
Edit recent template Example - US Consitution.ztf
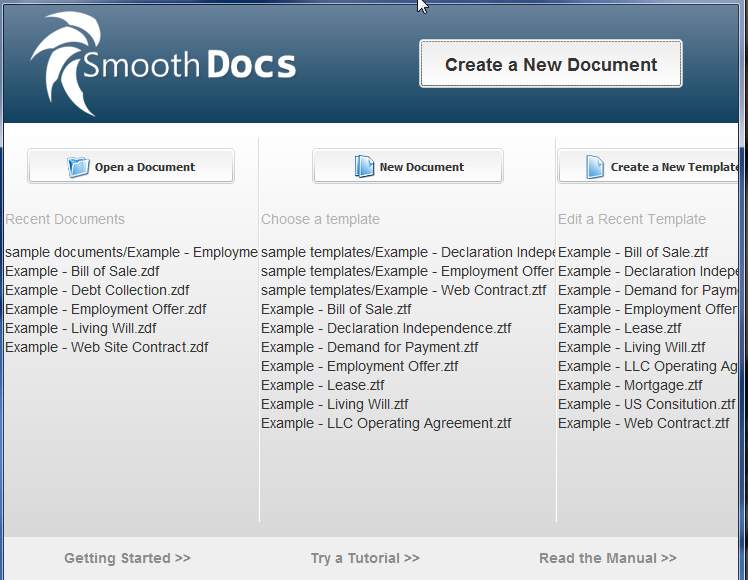(x=647, y=404)
